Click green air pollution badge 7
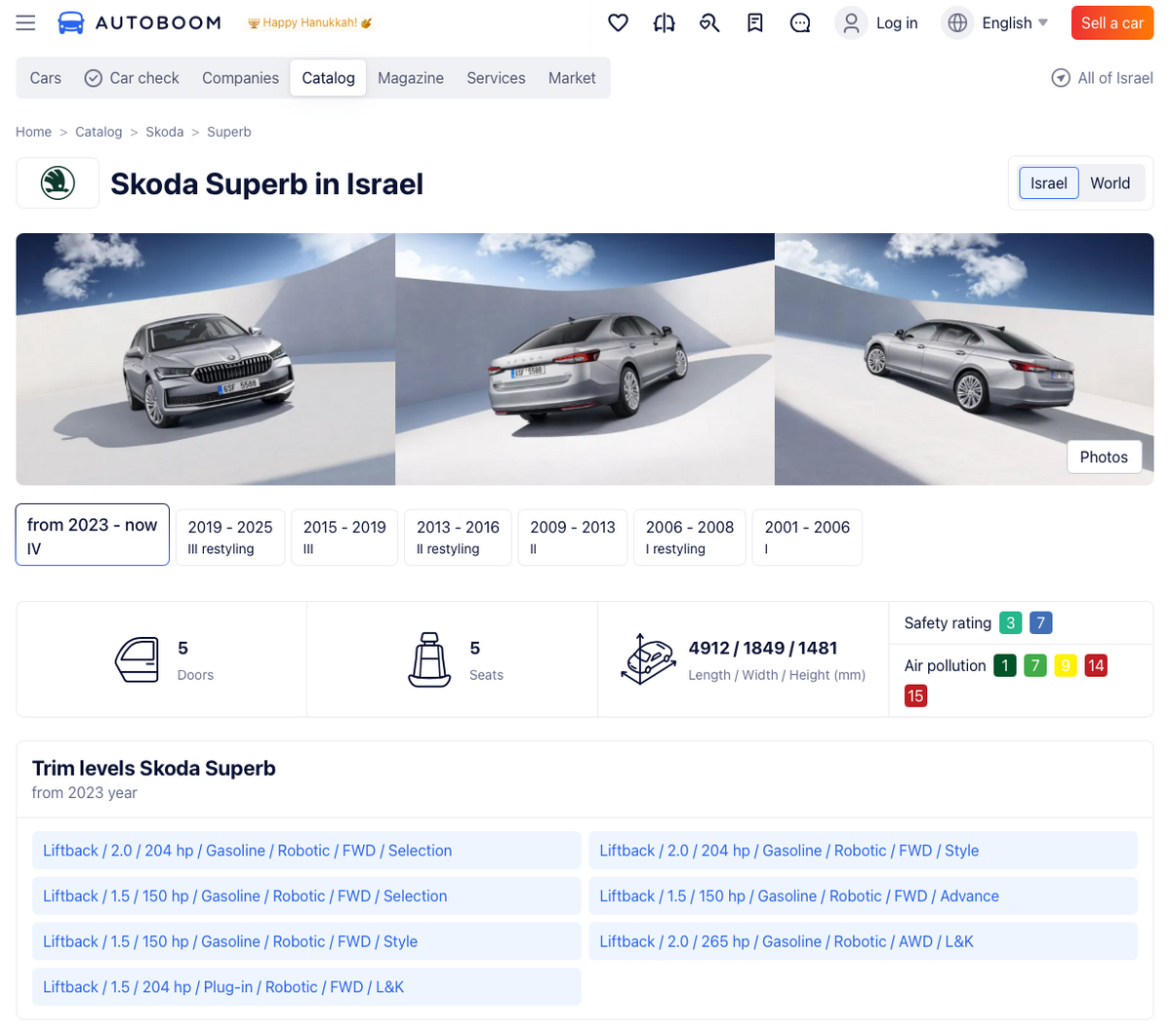 1035,665
